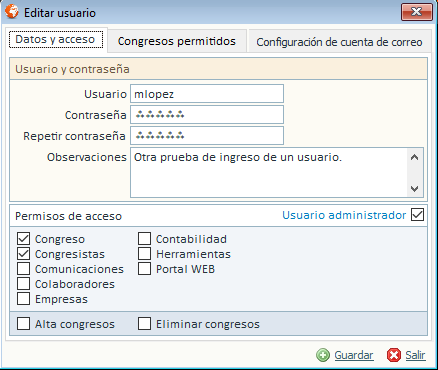Screen dimensions: 438x370
Task: Click the green Guardar plus icon
Action: coord(323,355)
